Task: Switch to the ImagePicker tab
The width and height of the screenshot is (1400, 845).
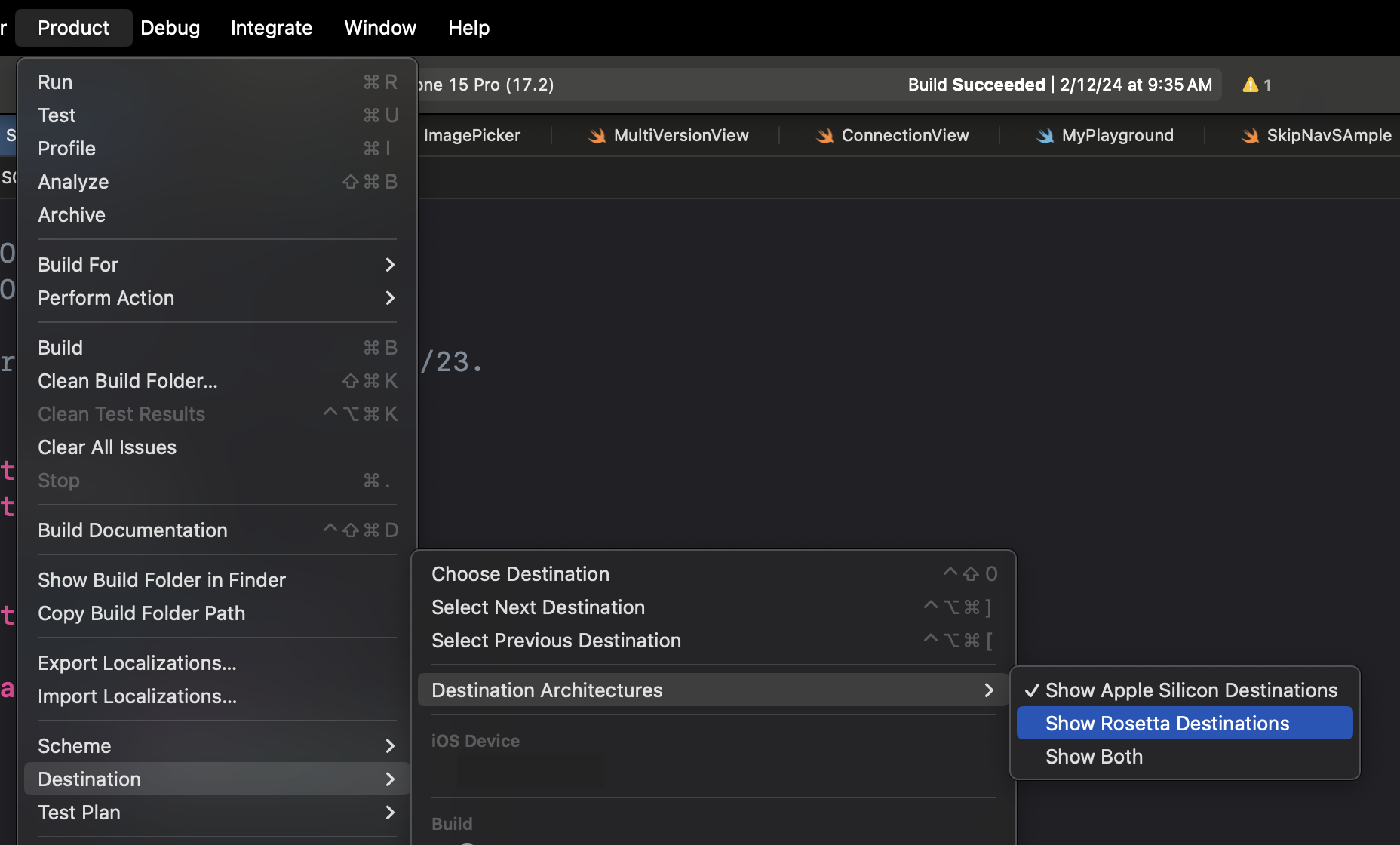Action: (472, 136)
